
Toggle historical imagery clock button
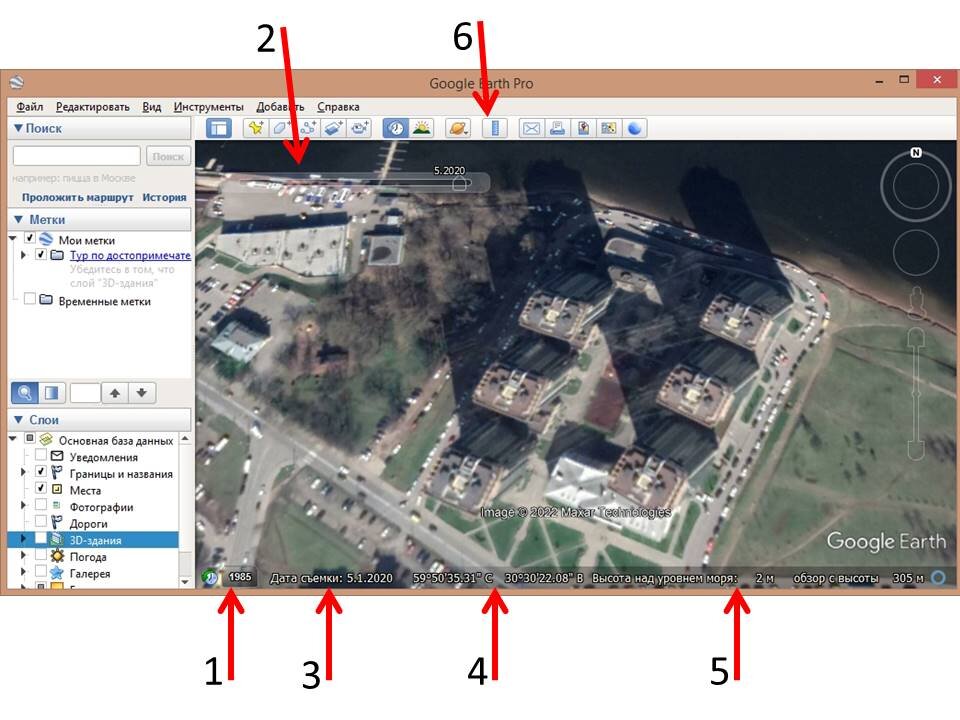click(x=396, y=128)
